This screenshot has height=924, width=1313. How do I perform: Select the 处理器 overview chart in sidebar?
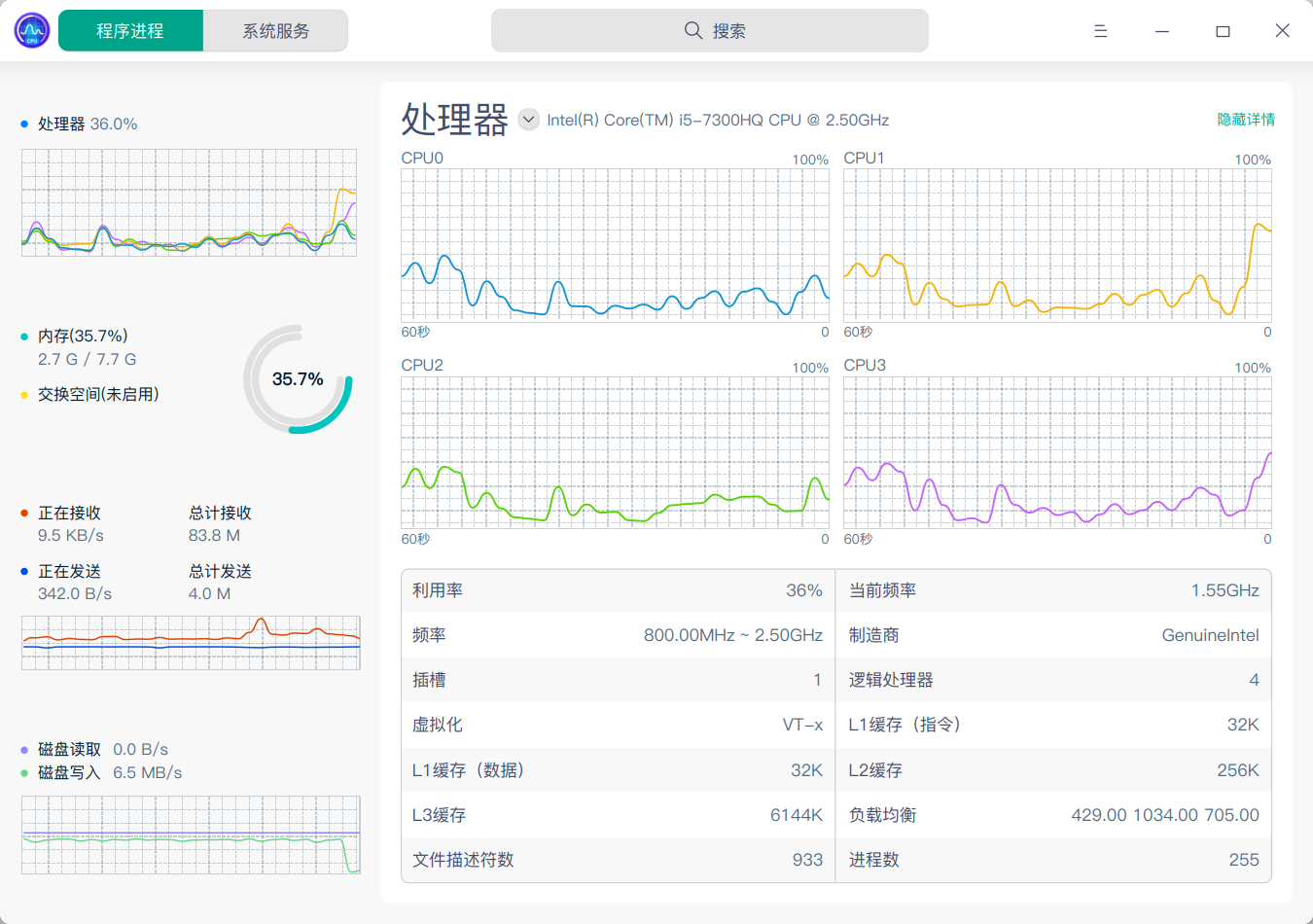coord(189,202)
